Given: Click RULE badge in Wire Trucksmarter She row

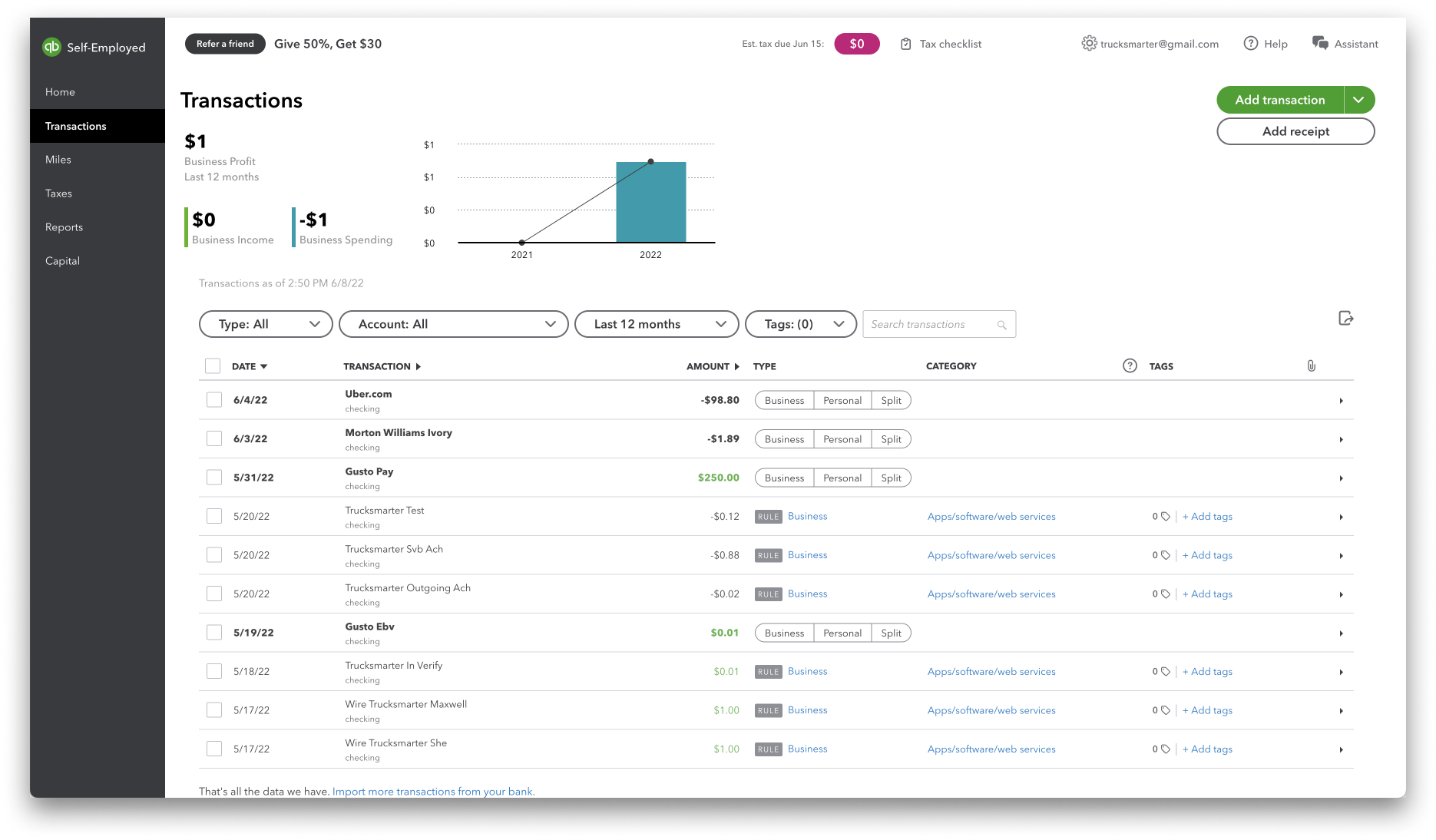Looking at the screenshot, I should pyautogui.click(x=768, y=749).
